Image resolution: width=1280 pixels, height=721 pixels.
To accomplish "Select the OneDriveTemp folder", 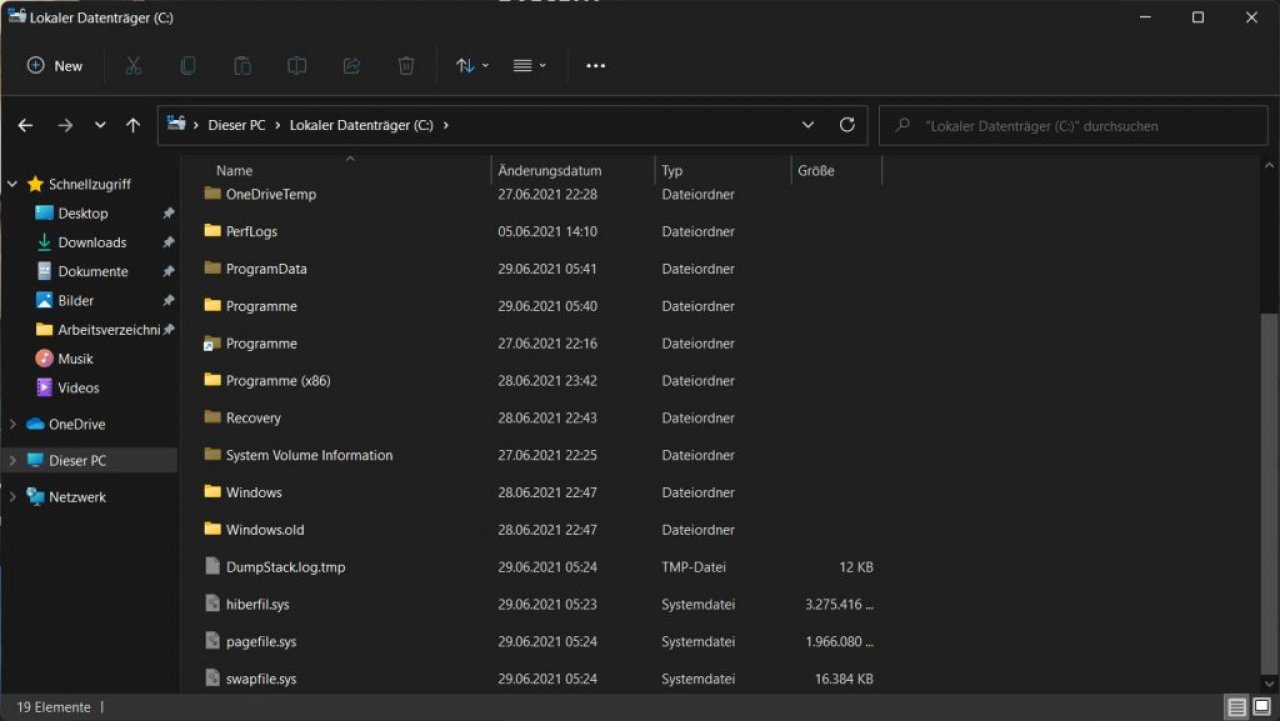I will [271, 194].
